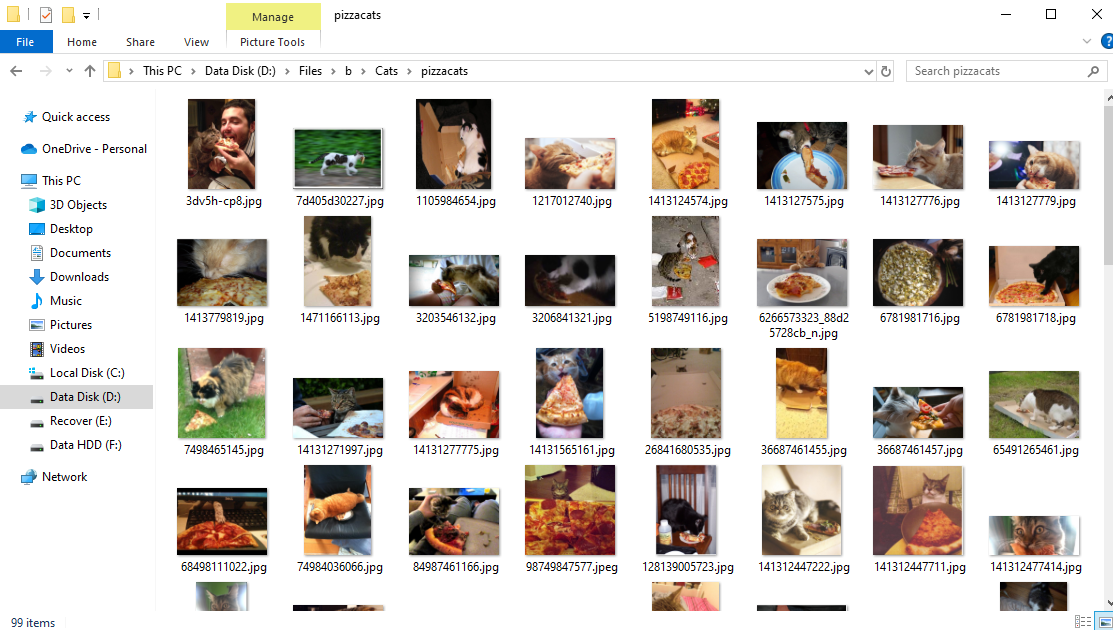Select Recover (E:) drive in navigation pane
The height and width of the screenshot is (630, 1113).
[x=80, y=421]
